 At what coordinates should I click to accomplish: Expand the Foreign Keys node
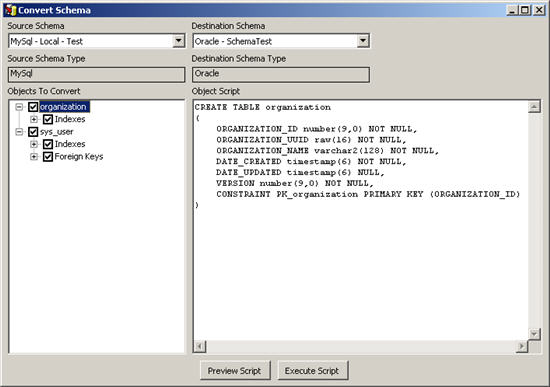click(x=34, y=156)
